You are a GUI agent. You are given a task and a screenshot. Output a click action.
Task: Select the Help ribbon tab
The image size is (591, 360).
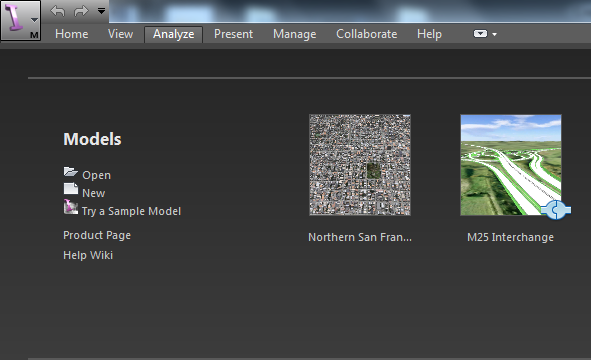(429, 34)
